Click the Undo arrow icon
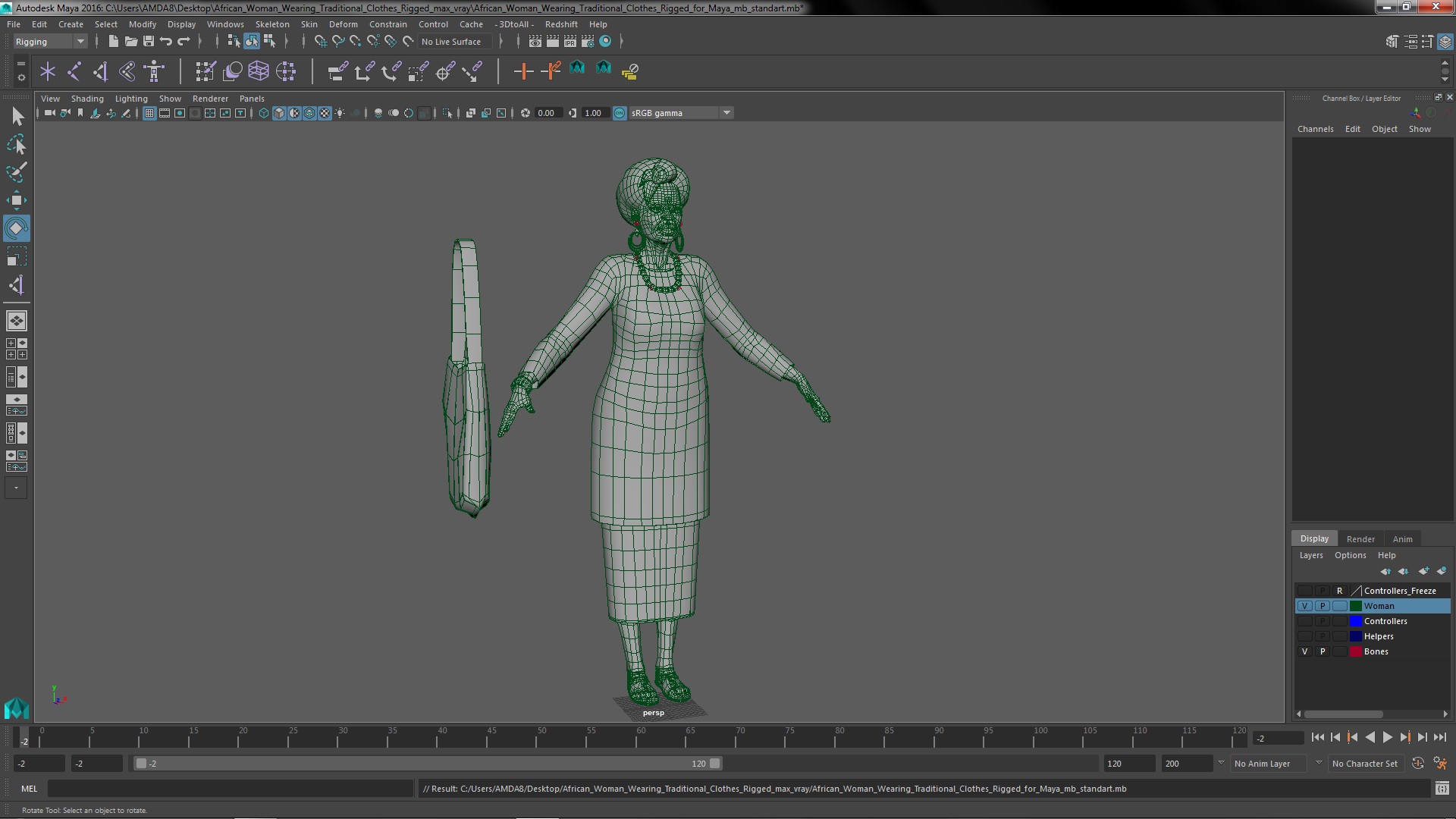Screen dimensions: 1456x819 click(x=166, y=41)
